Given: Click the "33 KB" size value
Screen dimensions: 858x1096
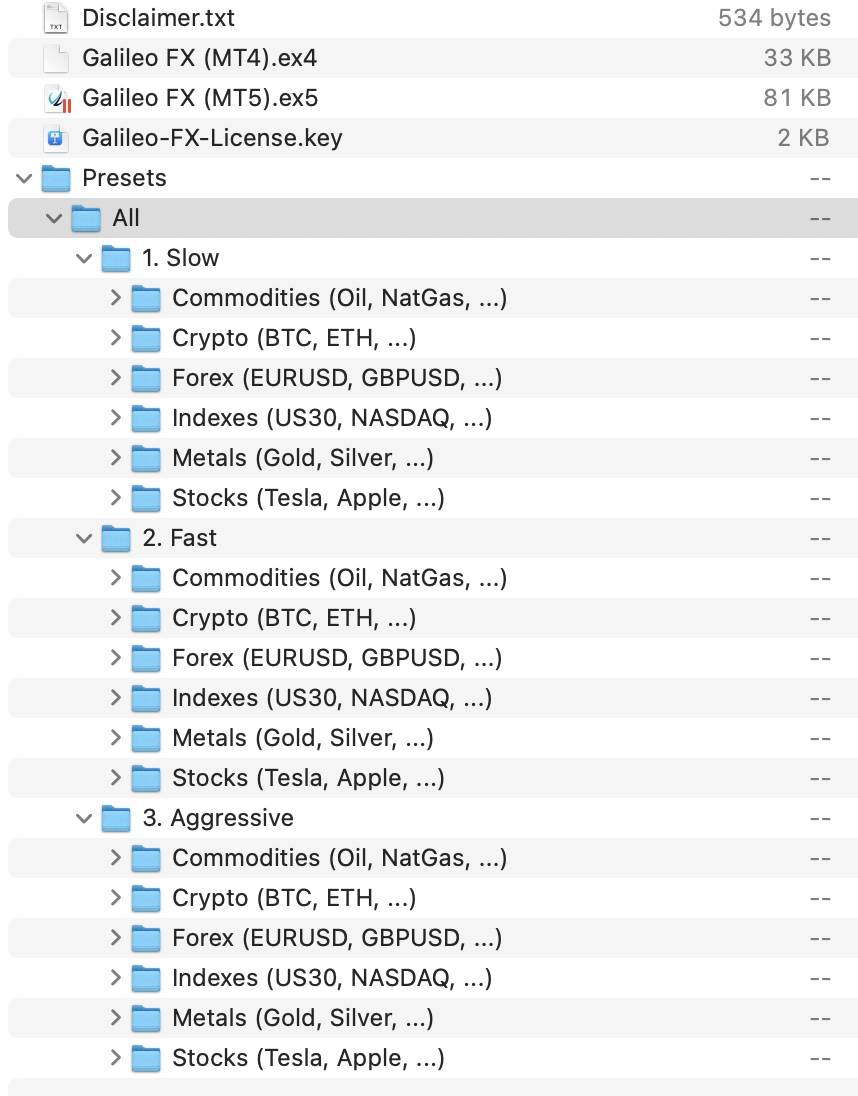Looking at the screenshot, I should point(797,58).
